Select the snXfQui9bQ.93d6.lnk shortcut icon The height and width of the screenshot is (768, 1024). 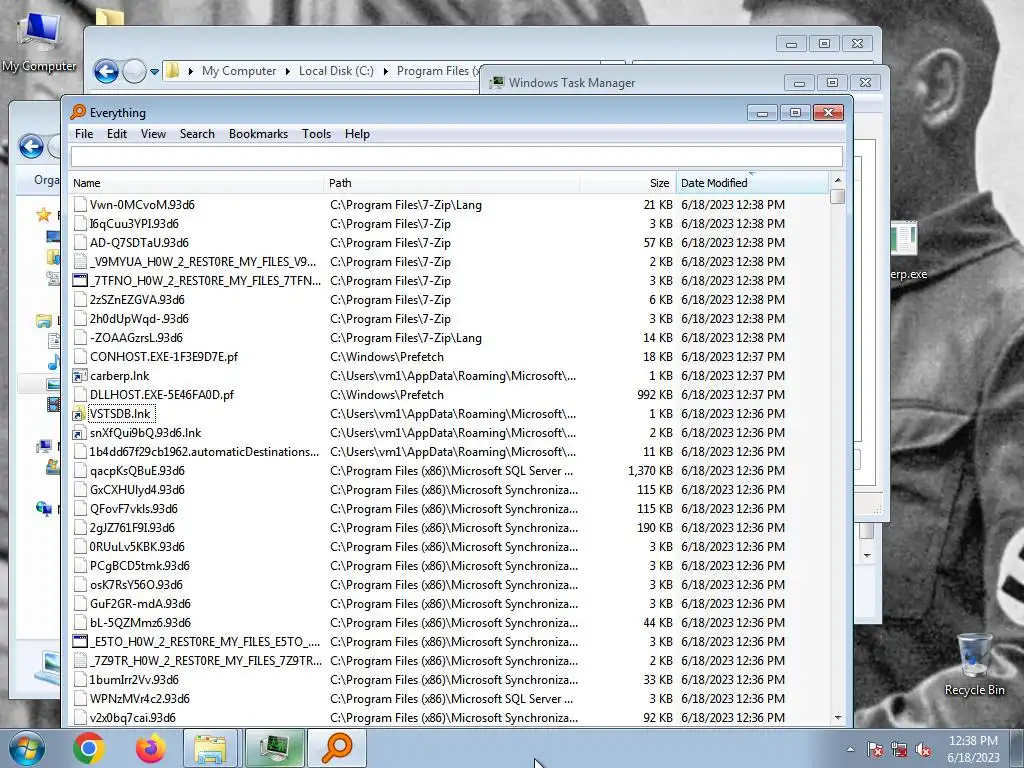[80, 432]
